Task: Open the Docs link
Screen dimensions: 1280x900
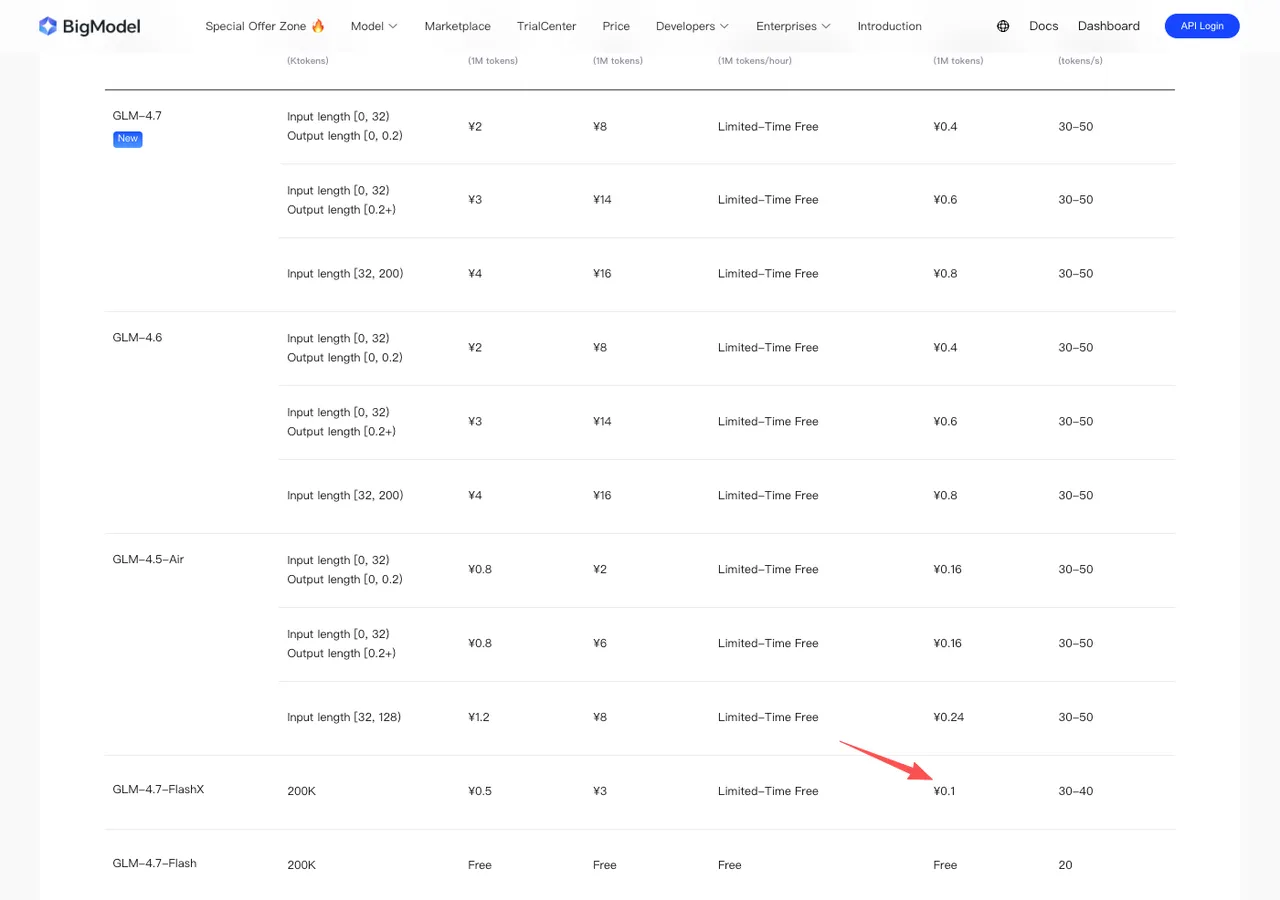Action: pyautogui.click(x=1043, y=26)
